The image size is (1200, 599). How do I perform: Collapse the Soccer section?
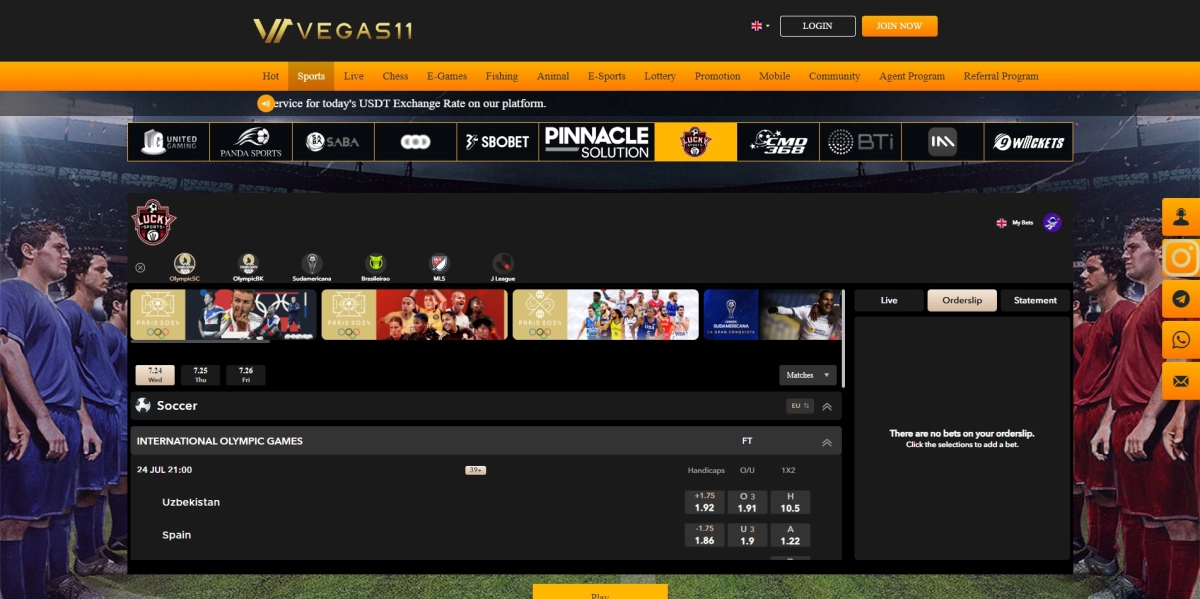click(827, 406)
